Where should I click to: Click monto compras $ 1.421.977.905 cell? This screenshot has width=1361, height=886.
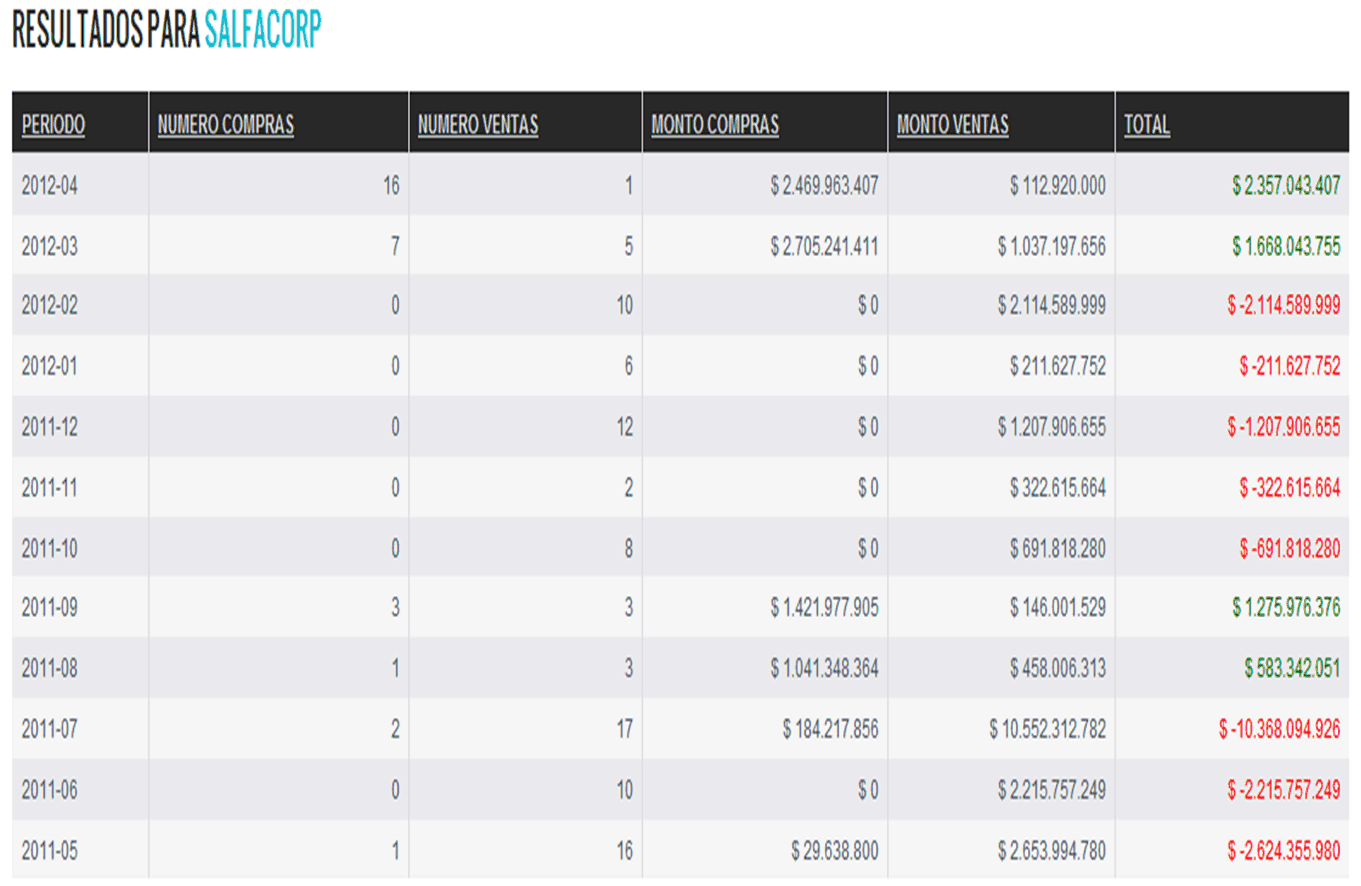(824, 608)
